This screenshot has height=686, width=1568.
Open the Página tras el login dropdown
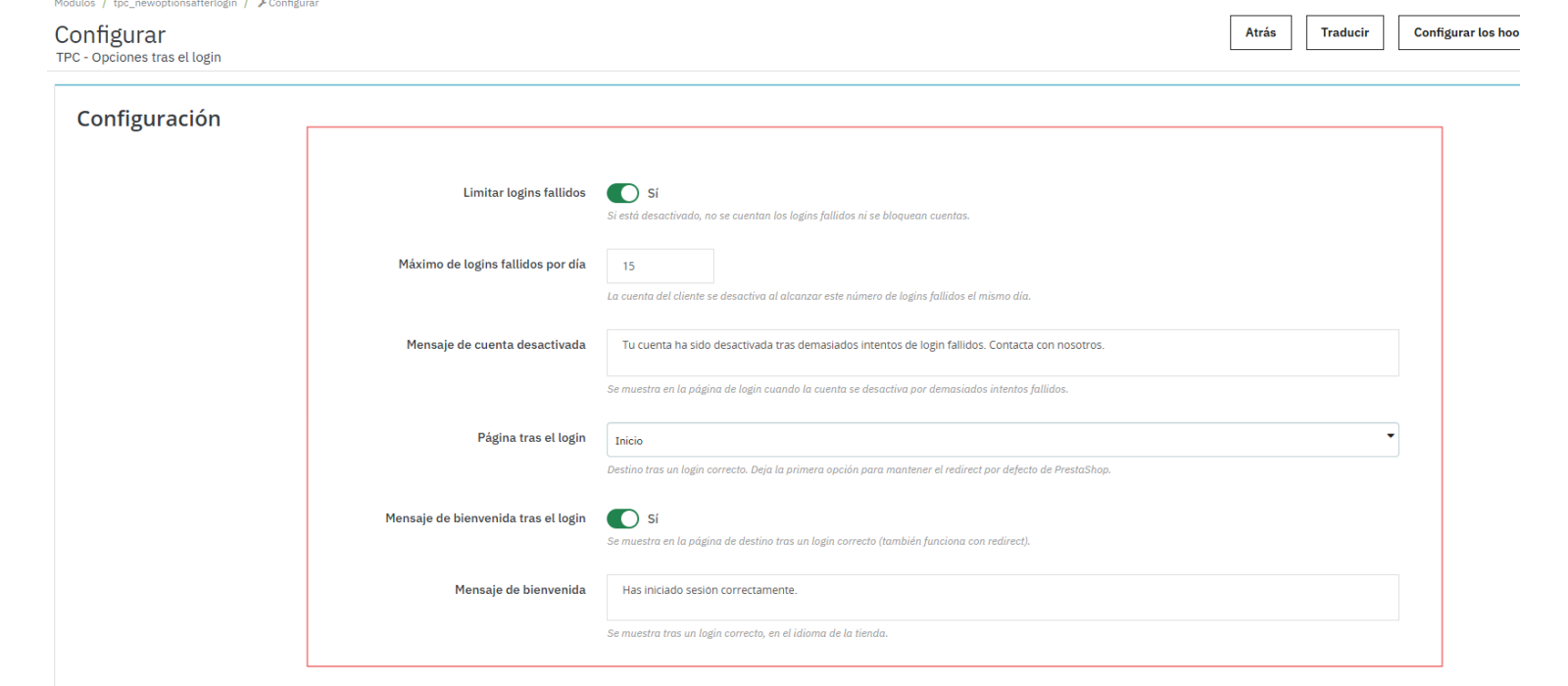(1003, 440)
